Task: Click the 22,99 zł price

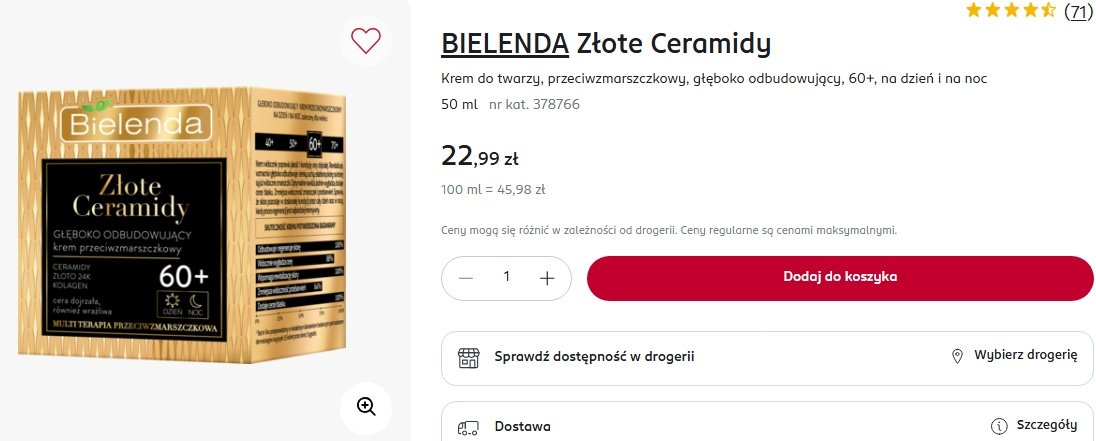Action: point(480,156)
